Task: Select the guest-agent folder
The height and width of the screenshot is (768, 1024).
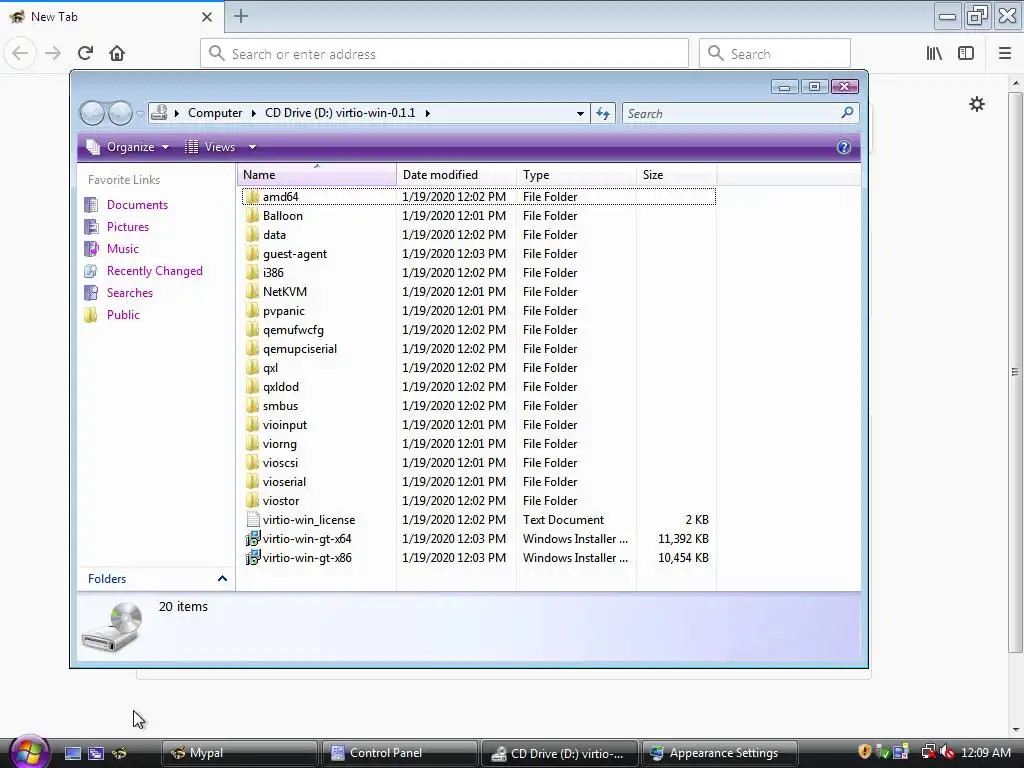Action: coord(295,253)
